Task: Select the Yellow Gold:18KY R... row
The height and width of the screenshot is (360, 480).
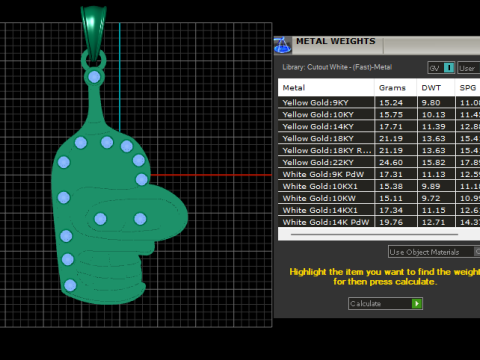Action: (x=379, y=150)
